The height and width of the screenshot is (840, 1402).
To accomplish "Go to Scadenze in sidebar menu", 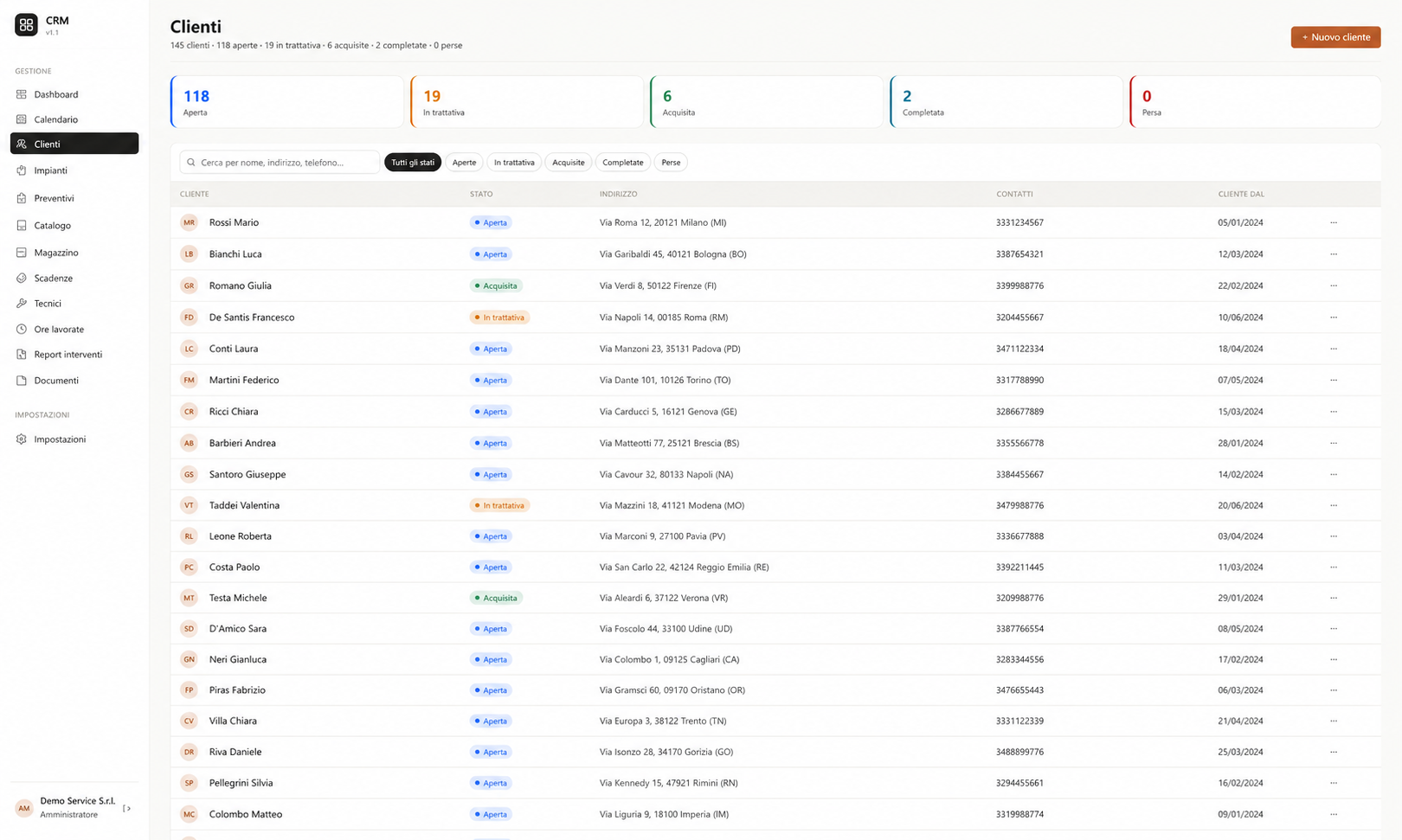I will pyautogui.click(x=74, y=278).
